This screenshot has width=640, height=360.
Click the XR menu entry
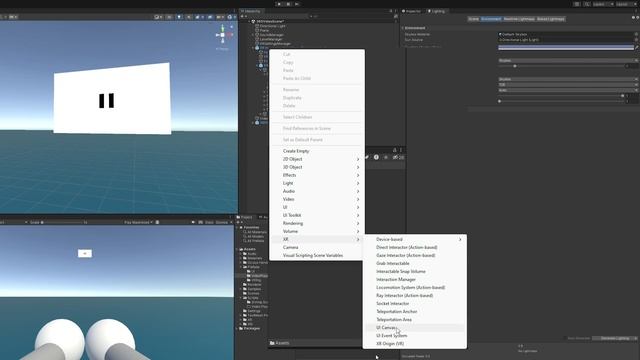pos(317,239)
